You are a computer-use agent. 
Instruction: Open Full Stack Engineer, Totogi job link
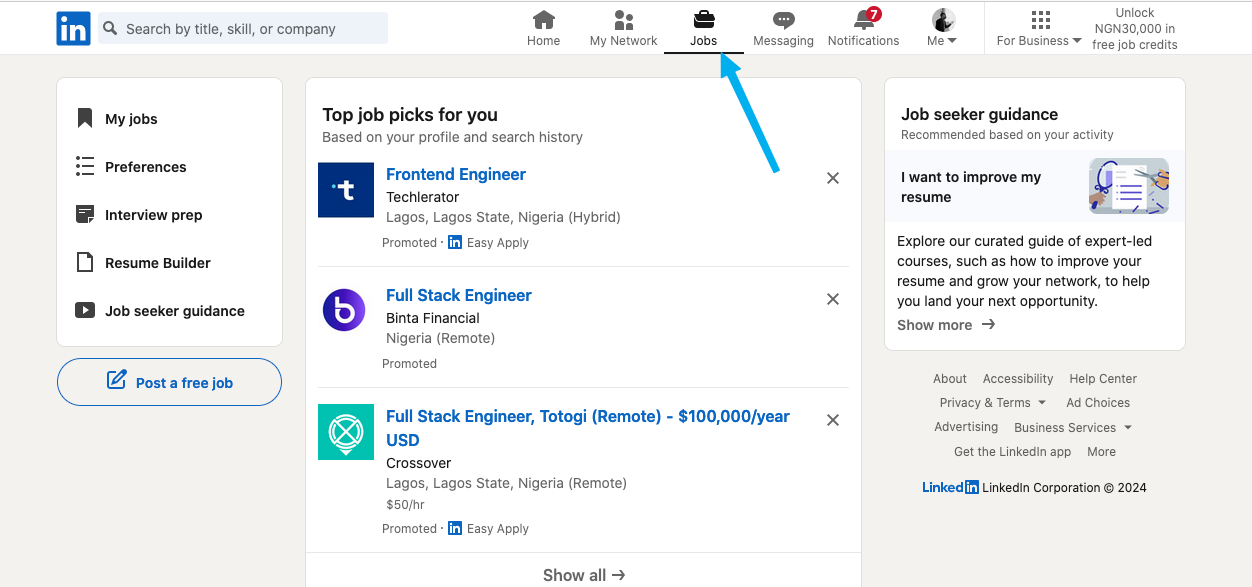[588, 428]
